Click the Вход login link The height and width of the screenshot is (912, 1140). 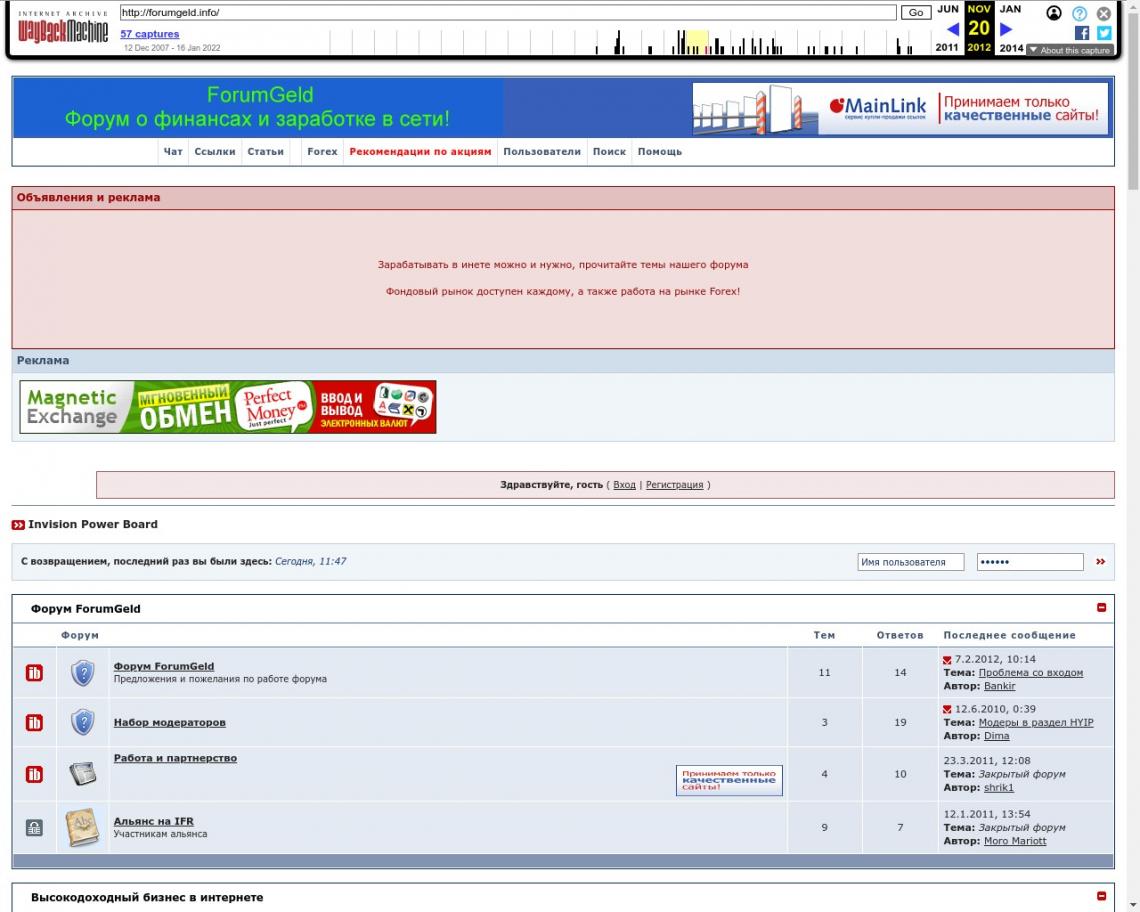[x=624, y=485]
